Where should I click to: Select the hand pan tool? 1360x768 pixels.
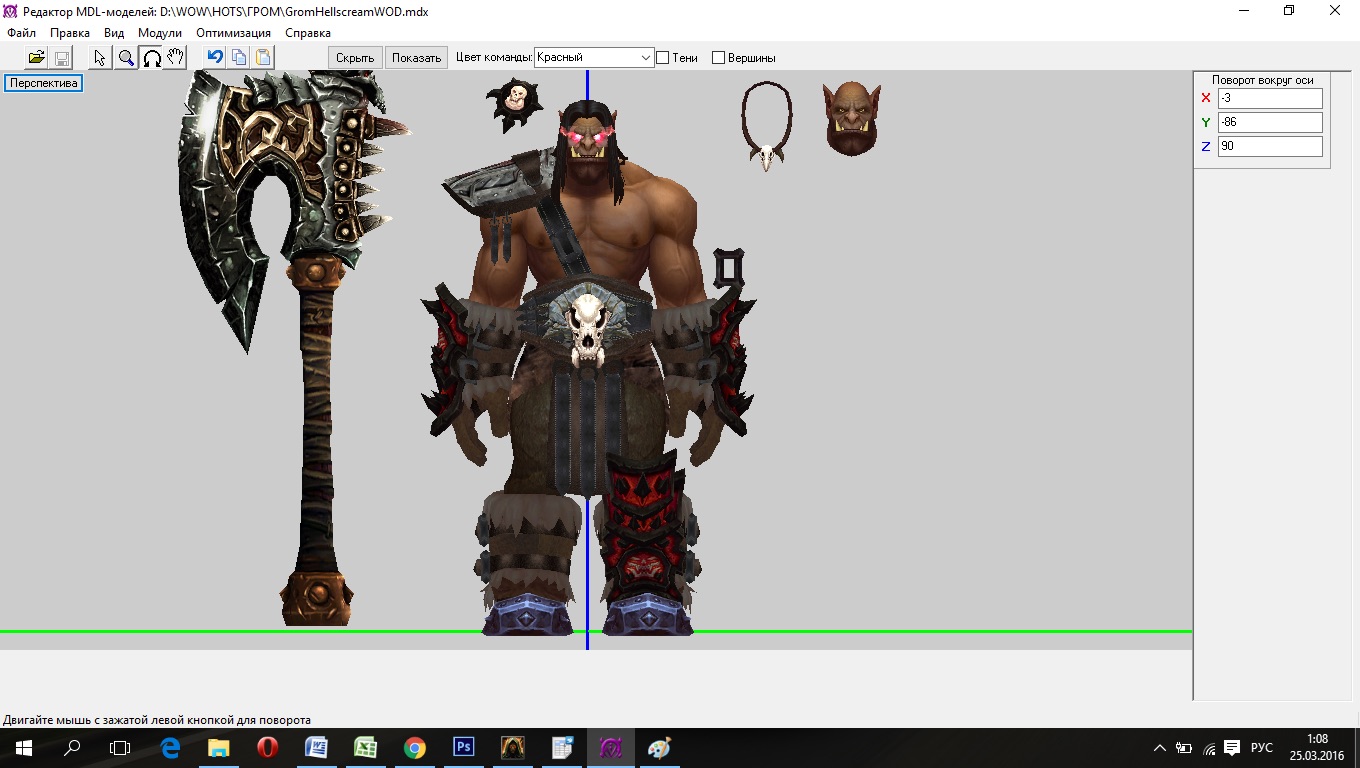(x=175, y=57)
